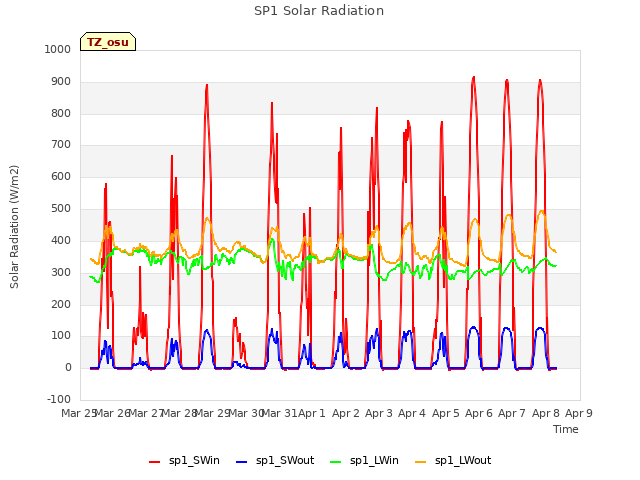This screenshot has height=480, width=640.
Task: Click the orange LWout peak on Apr 8
Action: point(541,211)
